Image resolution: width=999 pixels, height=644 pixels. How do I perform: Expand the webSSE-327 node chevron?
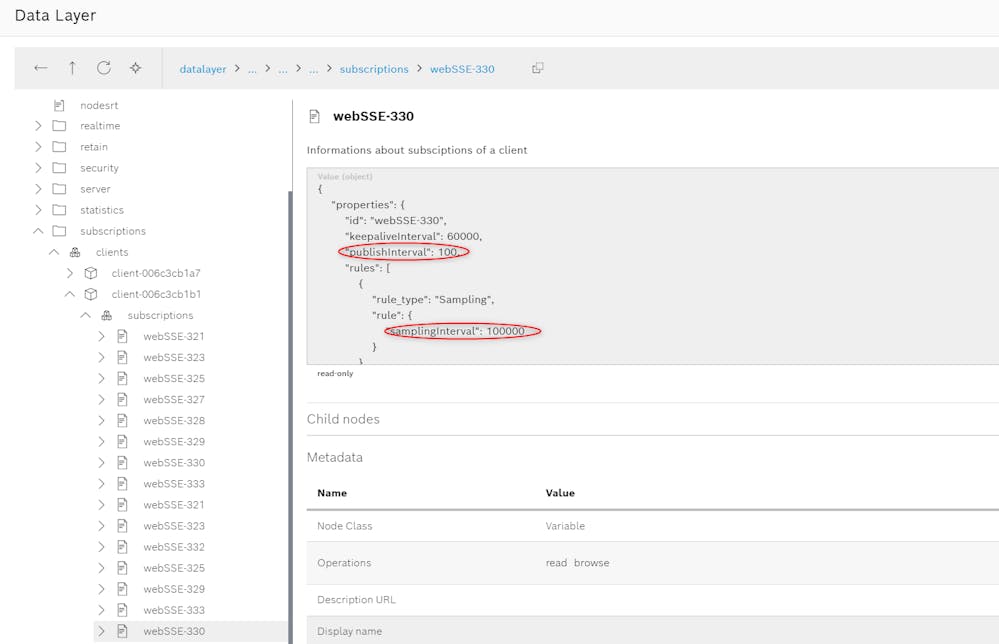101,399
